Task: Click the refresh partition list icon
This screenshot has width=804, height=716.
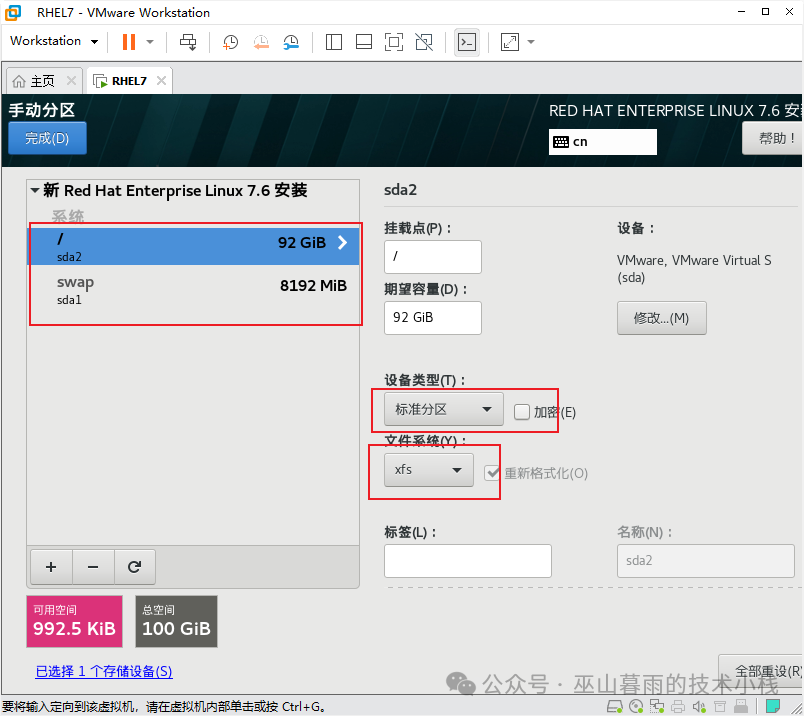Action: click(134, 567)
